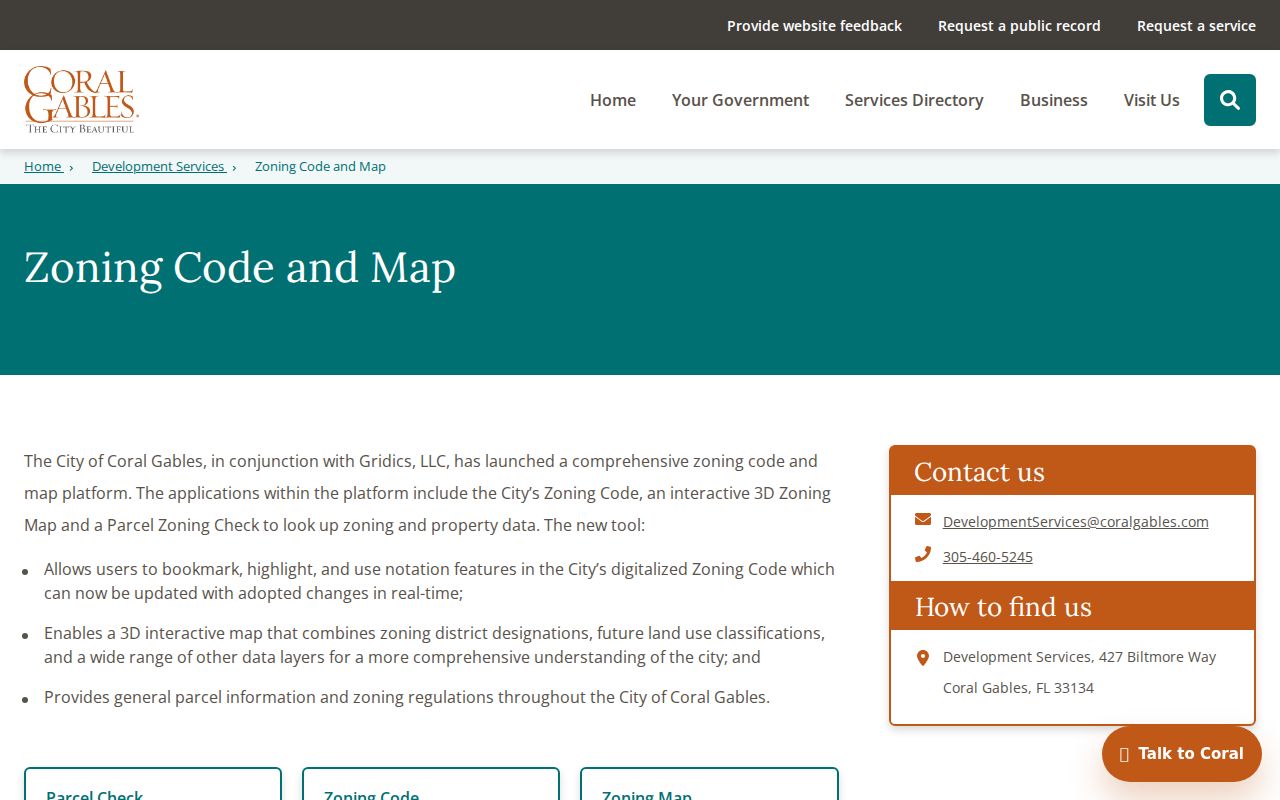Open the Your Government menu
The image size is (1280, 800).
tap(740, 100)
